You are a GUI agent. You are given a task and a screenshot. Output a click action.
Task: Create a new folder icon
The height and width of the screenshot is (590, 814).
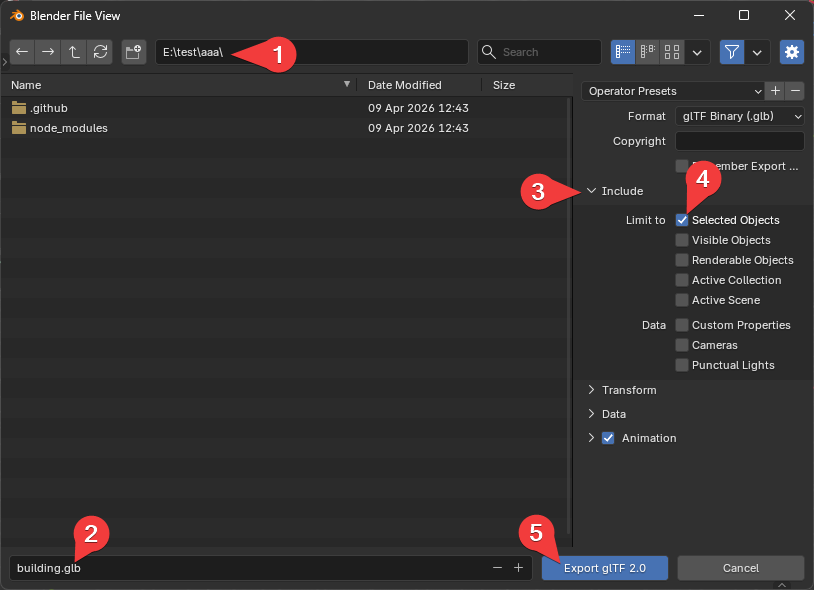pos(134,52)
